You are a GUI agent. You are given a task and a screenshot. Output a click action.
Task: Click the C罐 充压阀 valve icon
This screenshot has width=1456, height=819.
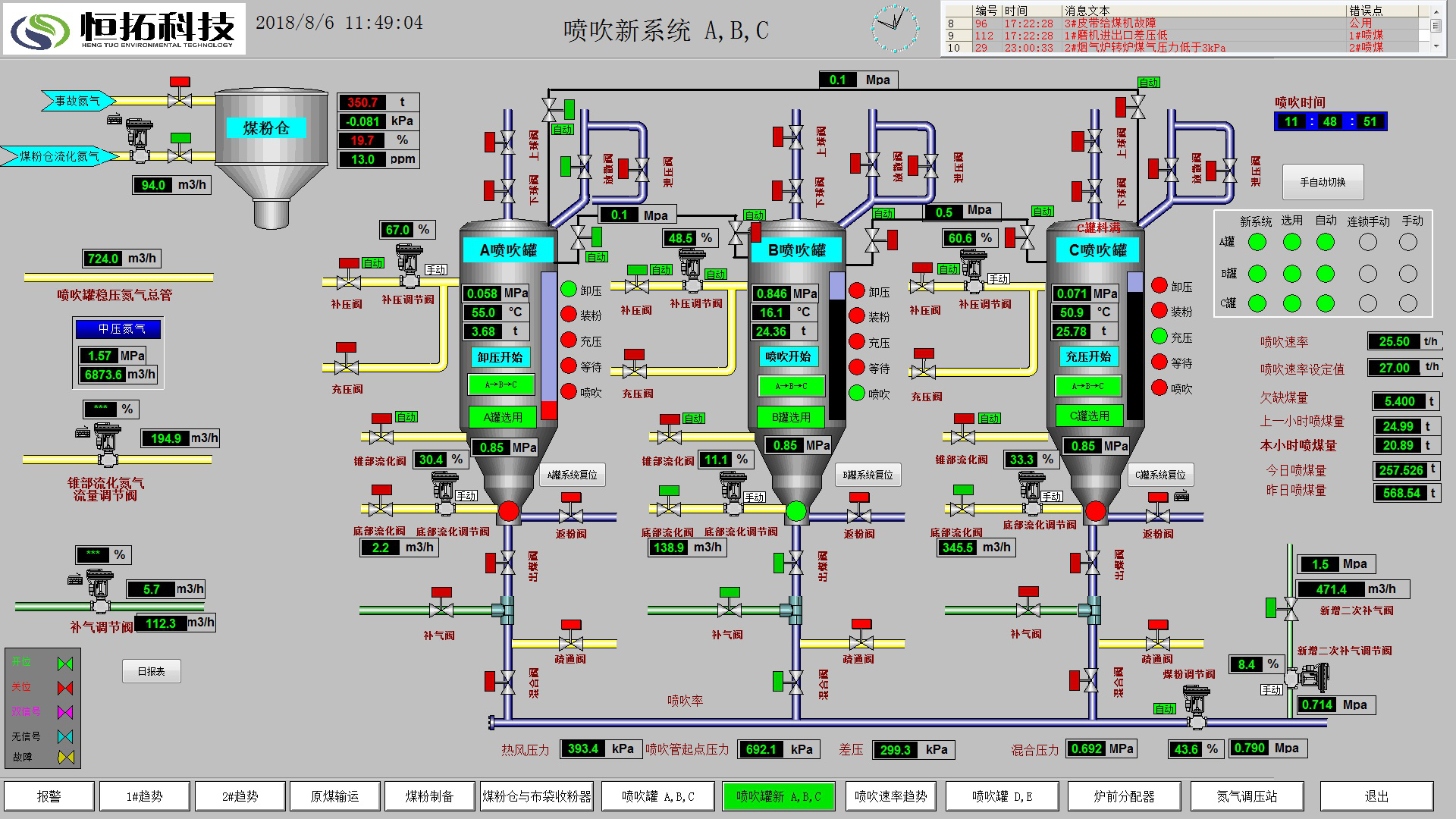pos(924,365)
